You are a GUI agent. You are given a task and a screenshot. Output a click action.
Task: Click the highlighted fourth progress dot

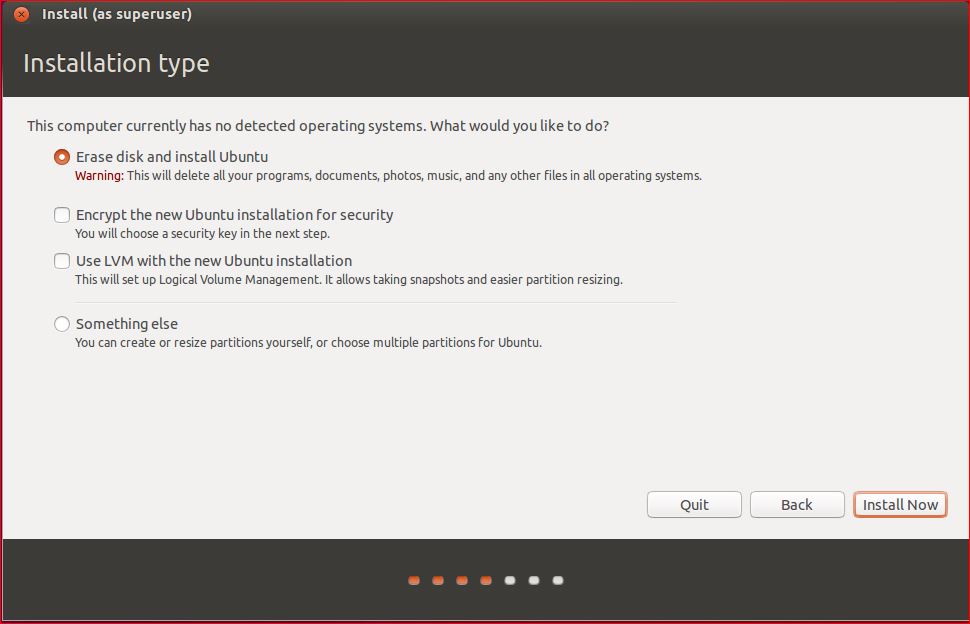[485, 579]
